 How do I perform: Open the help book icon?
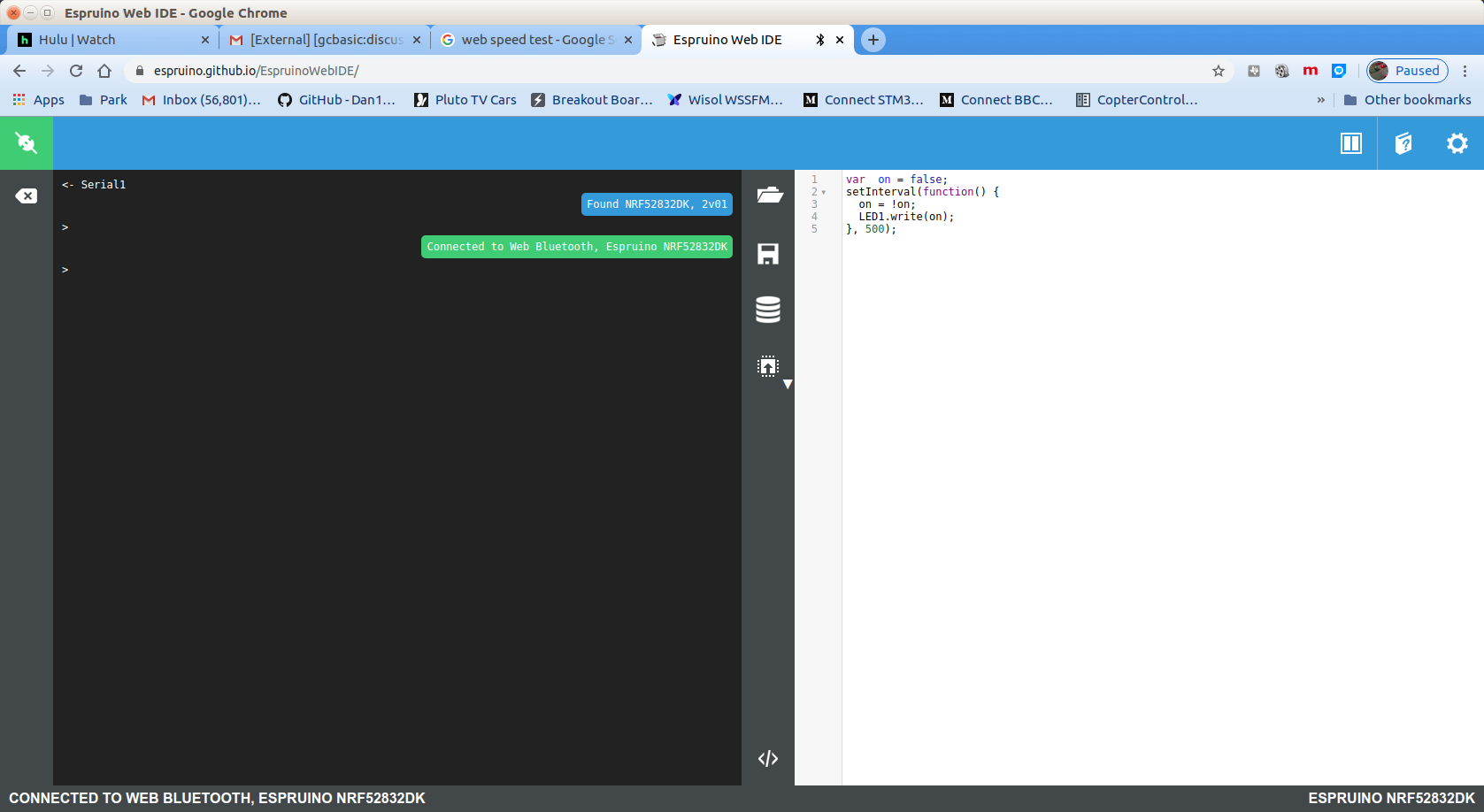coord(1403,143)
